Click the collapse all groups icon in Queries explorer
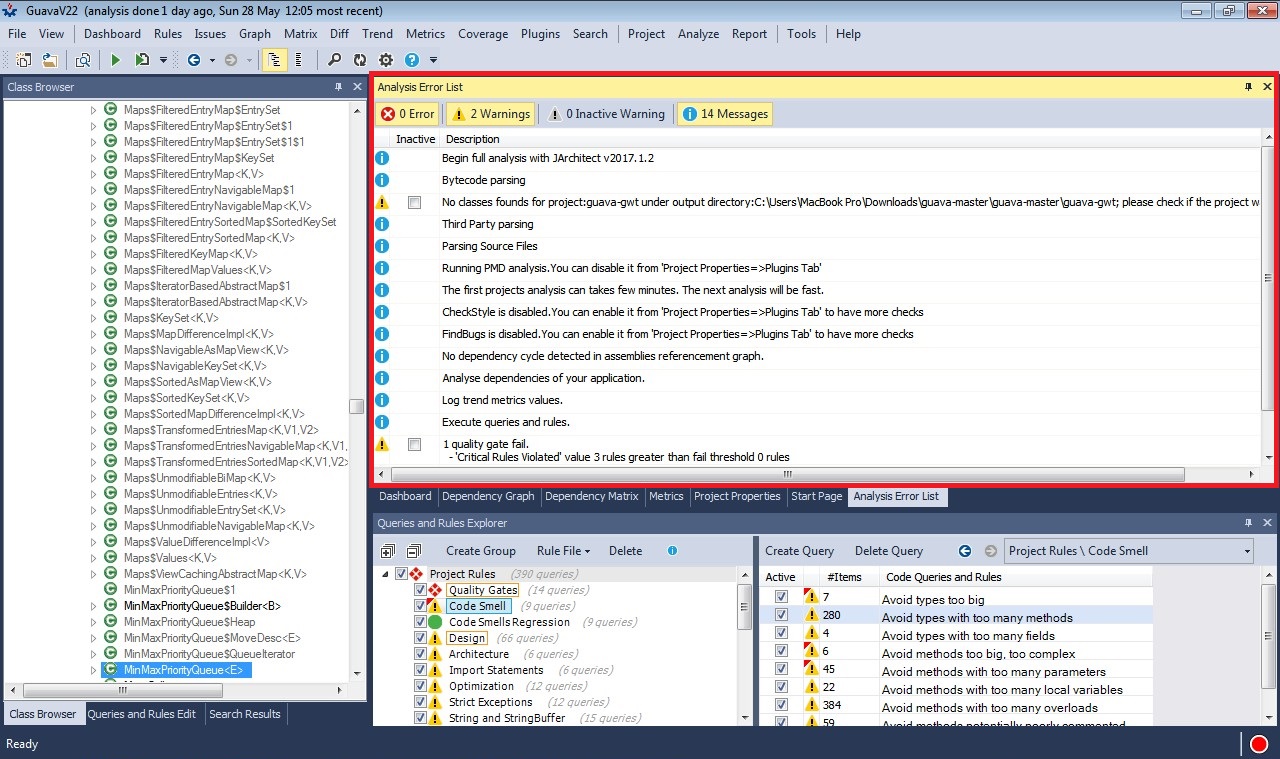The image size is (1280, 759). click(x=413, y=551)
